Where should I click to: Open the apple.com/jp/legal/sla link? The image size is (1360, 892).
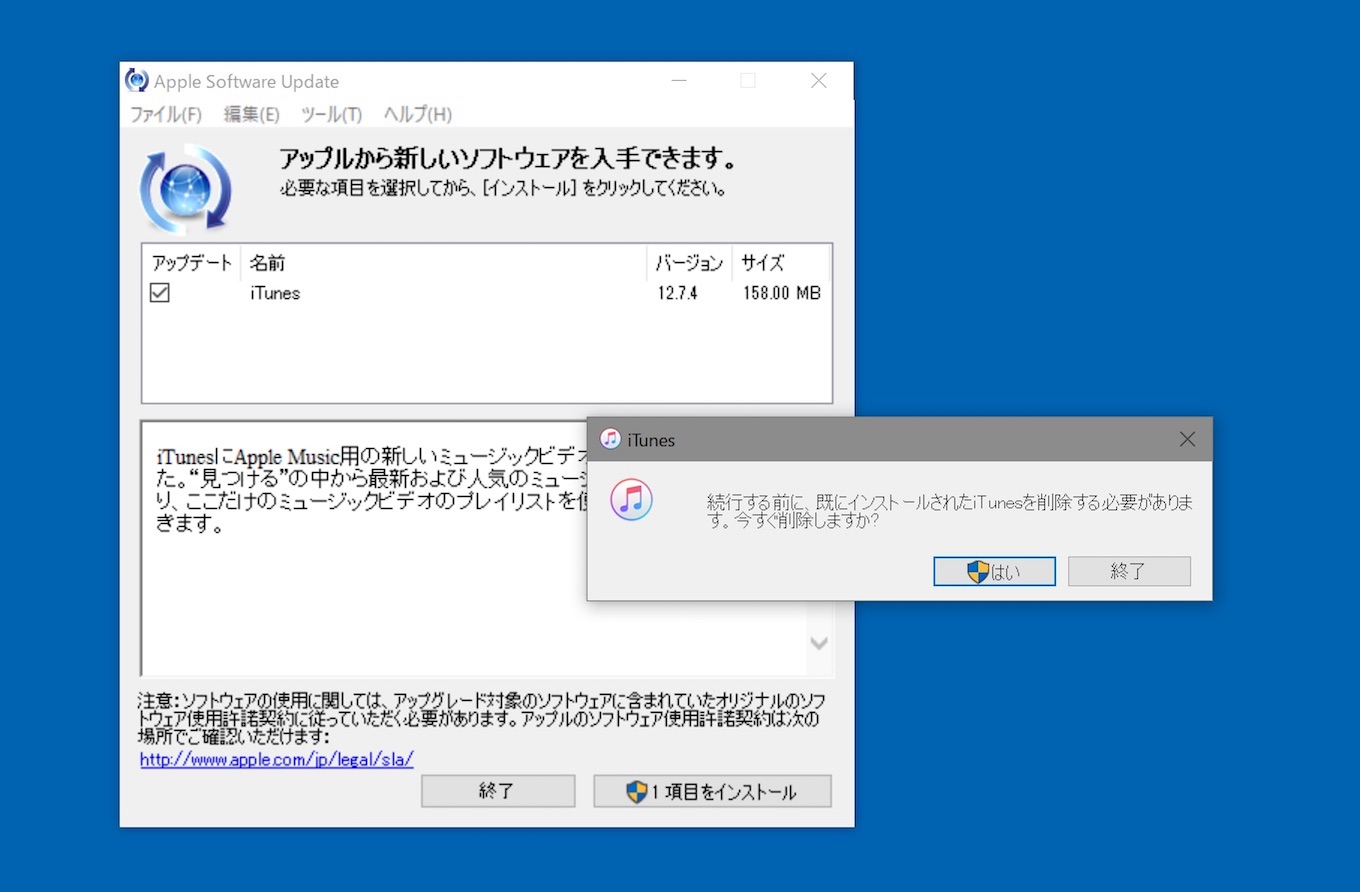click(277, 759)
